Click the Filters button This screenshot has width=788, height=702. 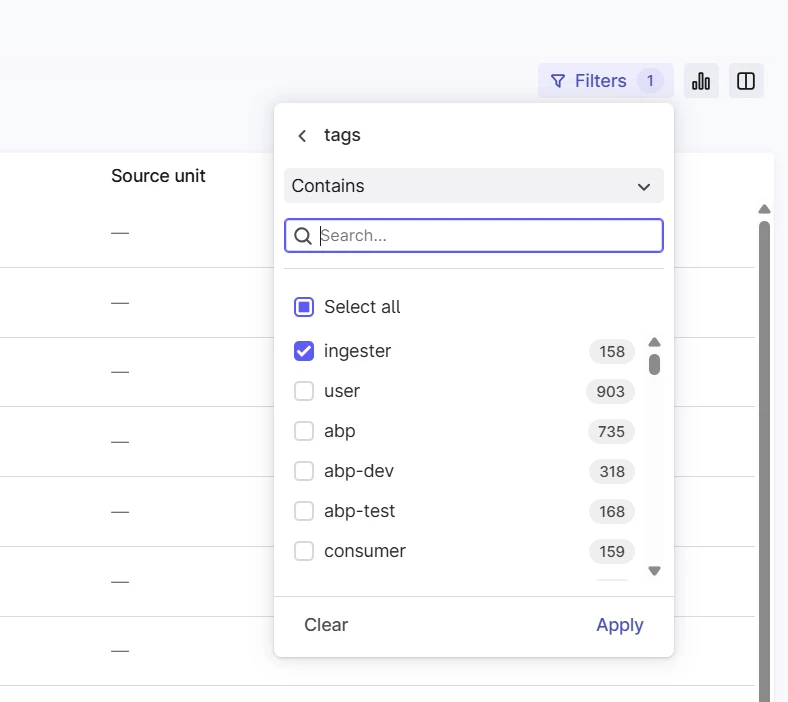tap(605, 81)
